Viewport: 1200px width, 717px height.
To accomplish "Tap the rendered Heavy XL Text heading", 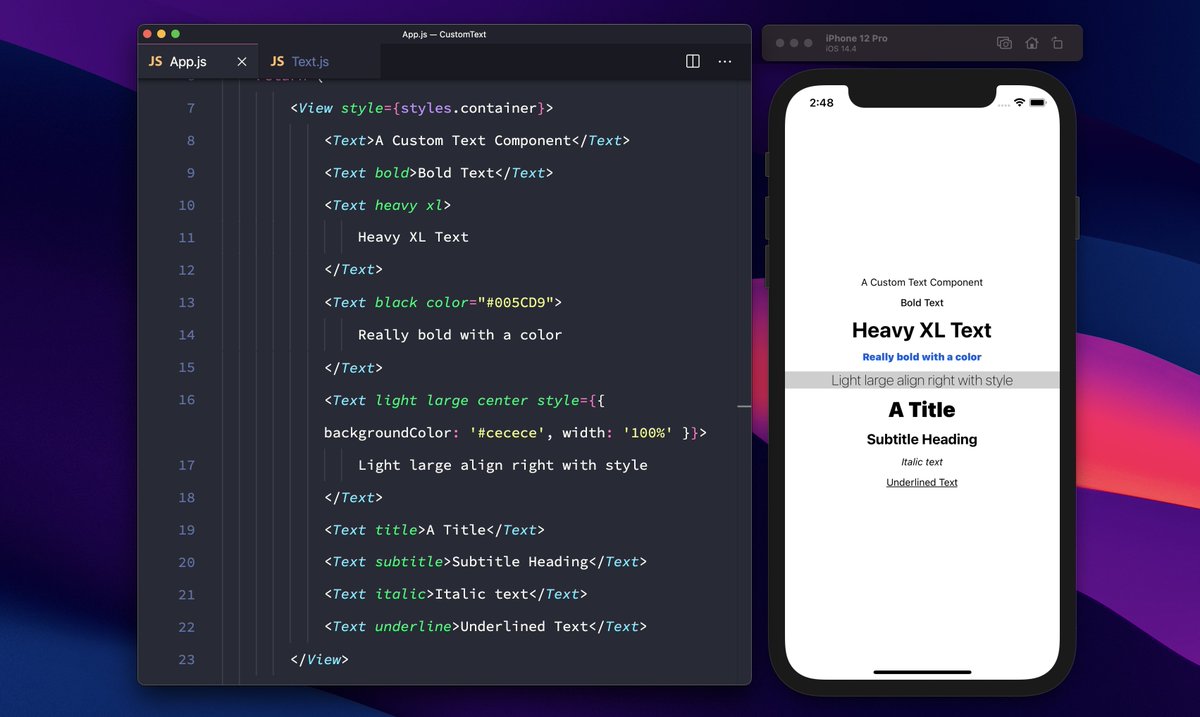I will tap(921, 330).
